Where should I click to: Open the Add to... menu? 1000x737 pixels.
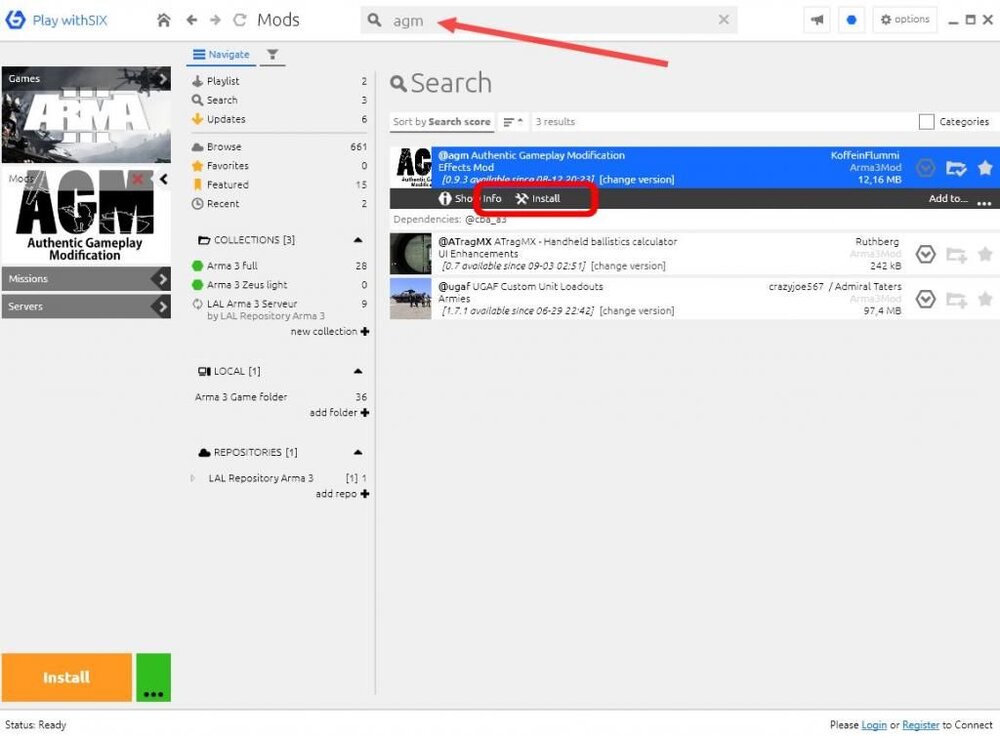point(948,199)
